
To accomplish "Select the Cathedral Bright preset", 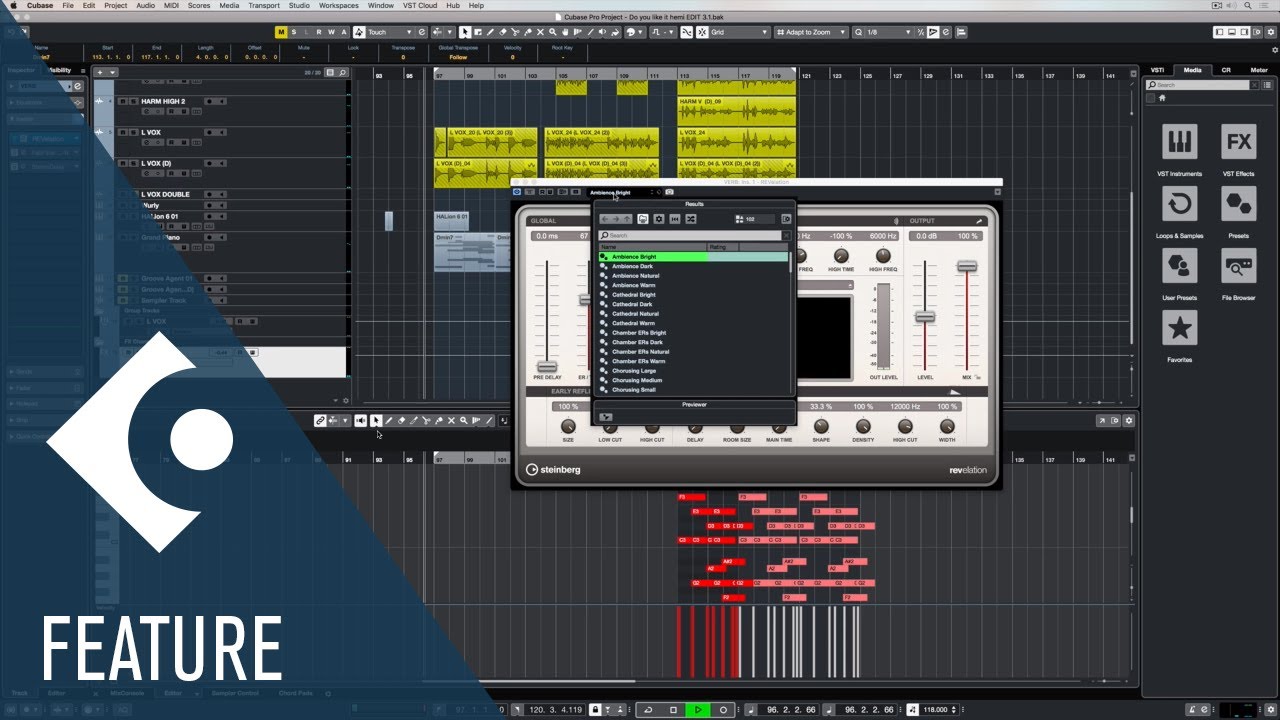I will [693, 295].
